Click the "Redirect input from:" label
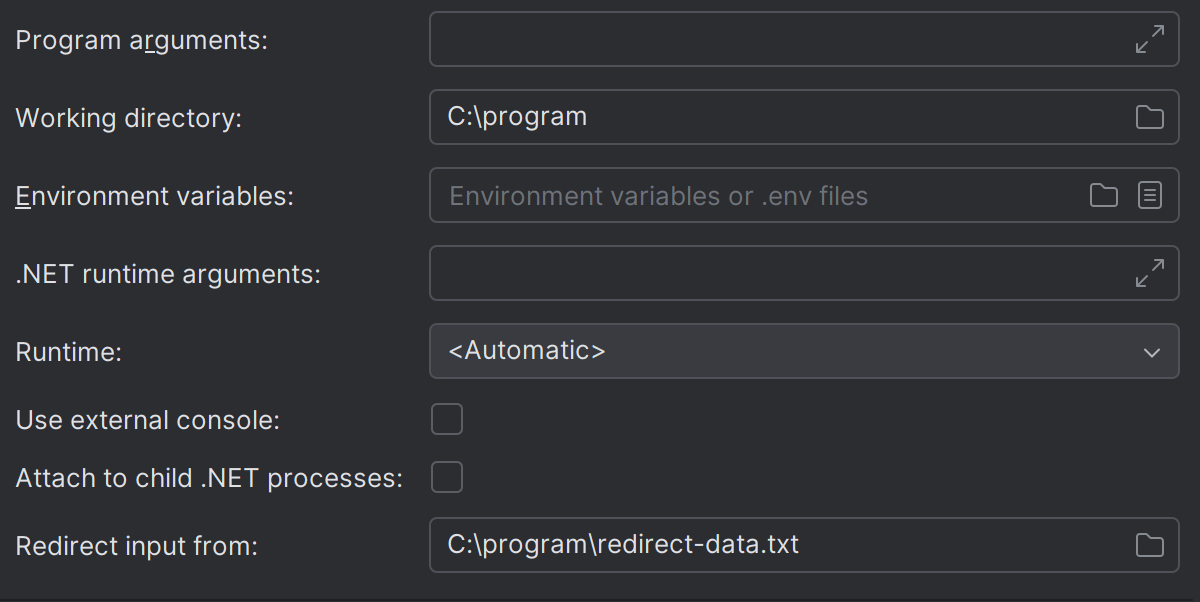The width and height of the screenshot is (1200, 602). point(137,546)
